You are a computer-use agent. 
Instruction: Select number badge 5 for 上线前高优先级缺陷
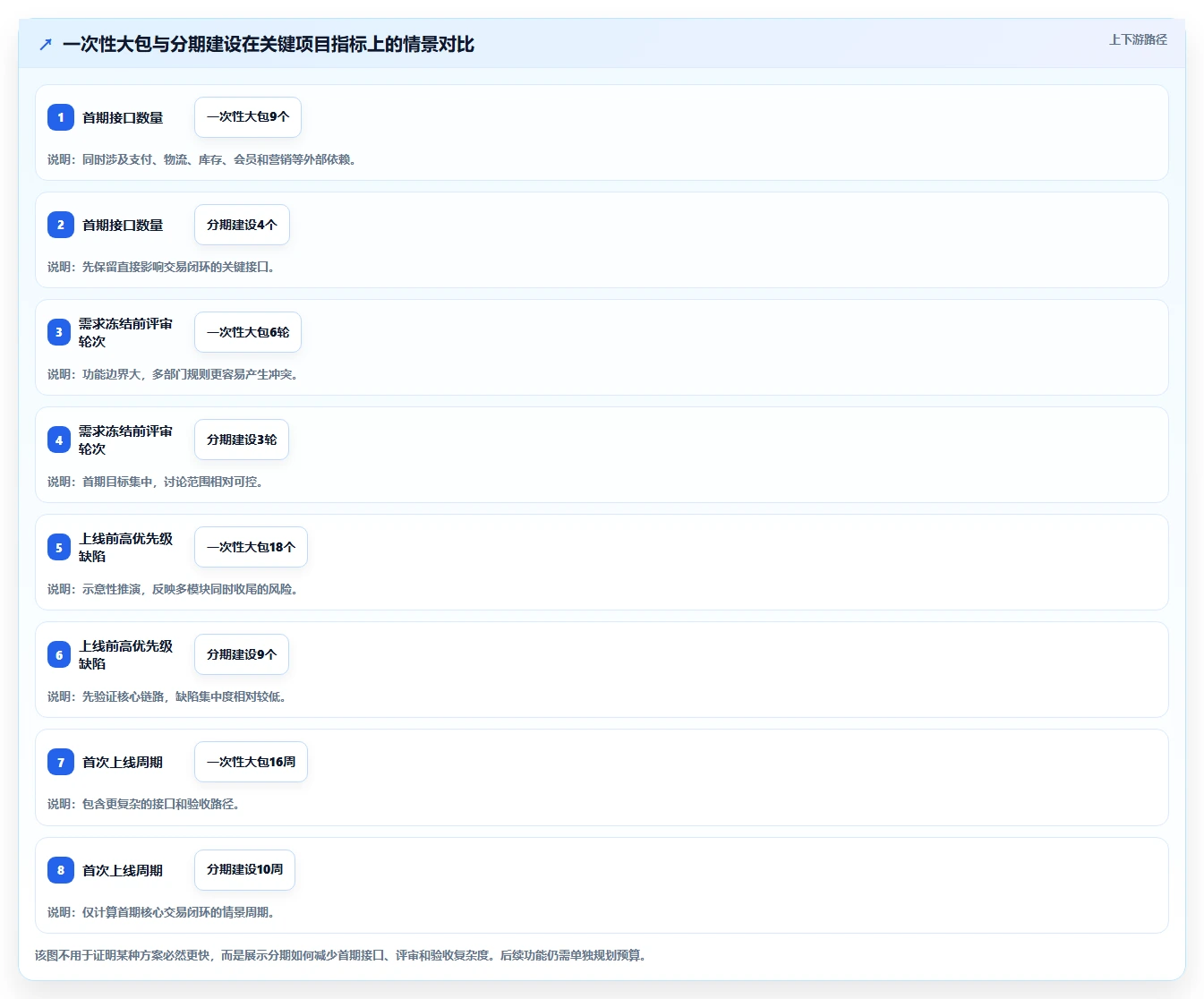click(59, 547)
